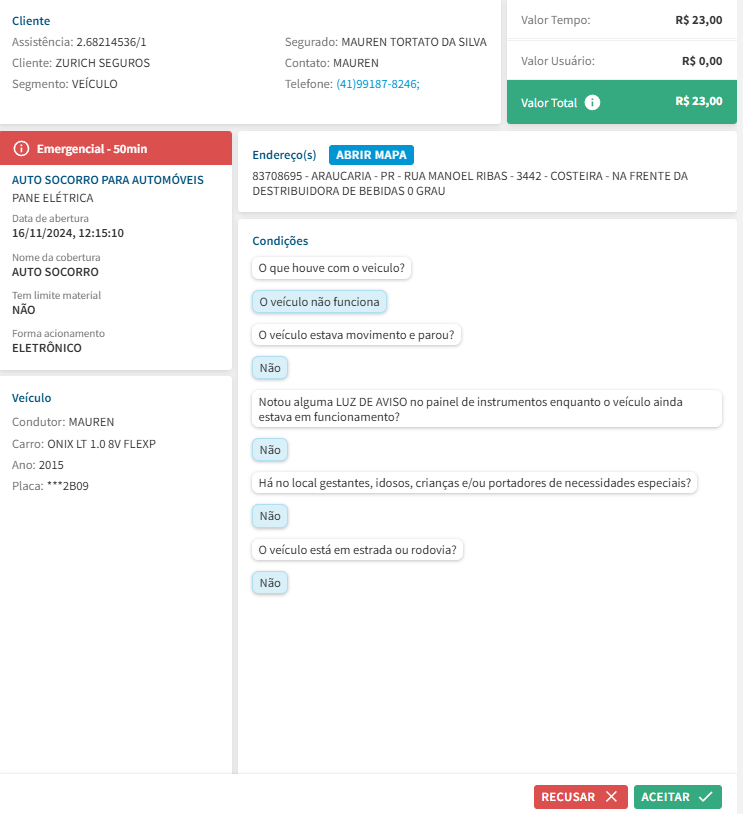
Task: Click the Valor Usuário amount R$ 0,00
Action: (x=702, y=61)
